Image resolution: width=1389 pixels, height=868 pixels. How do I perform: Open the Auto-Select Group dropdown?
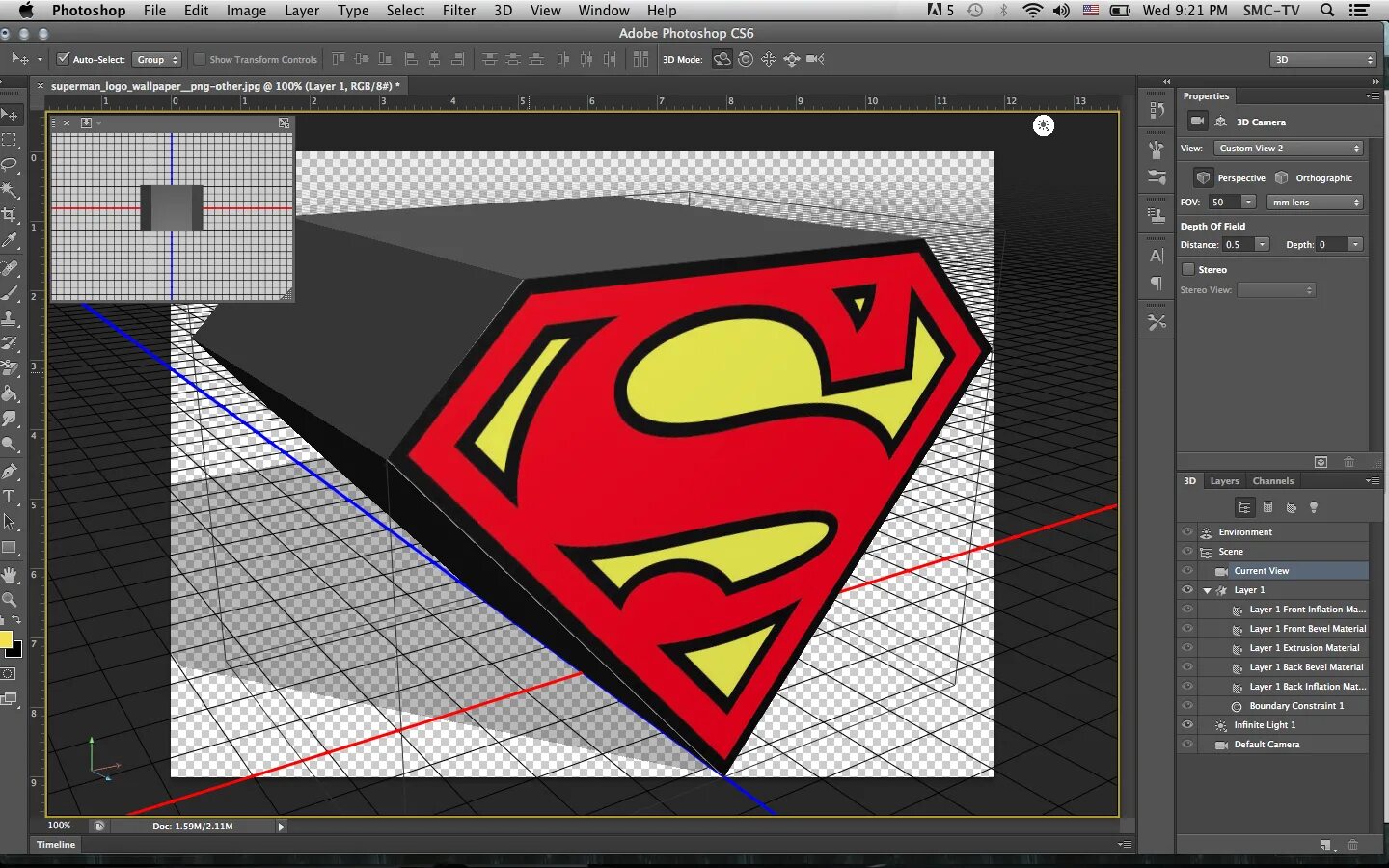pyautogui.click(x=156, y=59)
